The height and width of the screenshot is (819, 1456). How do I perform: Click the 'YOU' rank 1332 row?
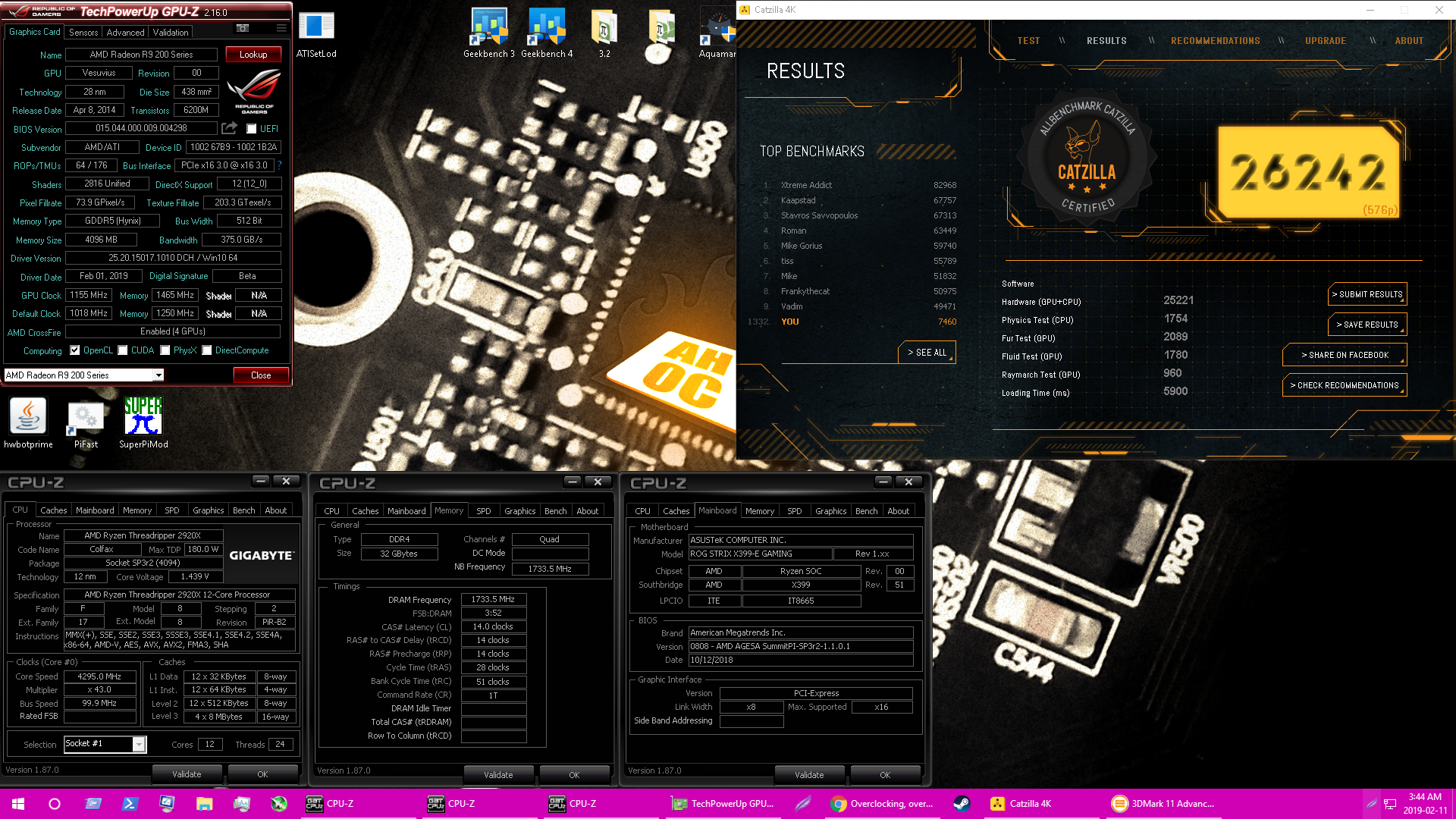[x=852, y=322]
